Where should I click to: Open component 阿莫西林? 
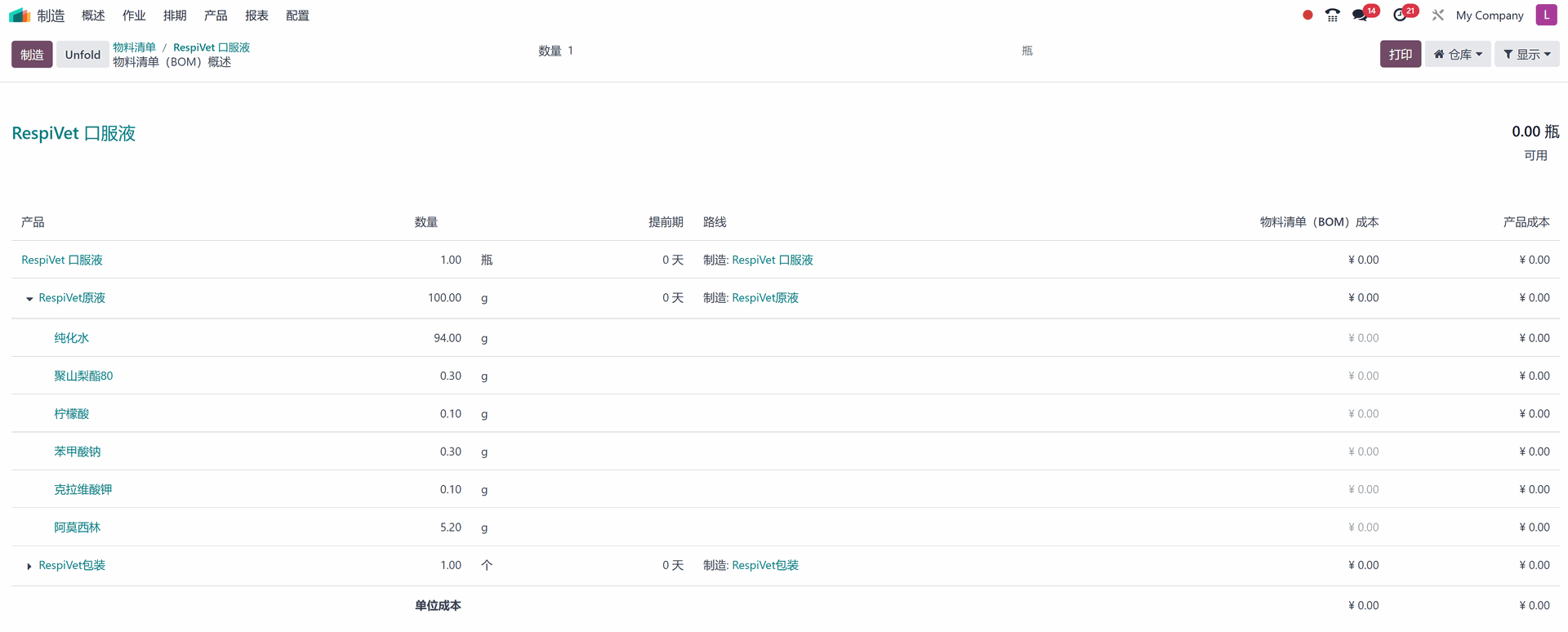77,527
